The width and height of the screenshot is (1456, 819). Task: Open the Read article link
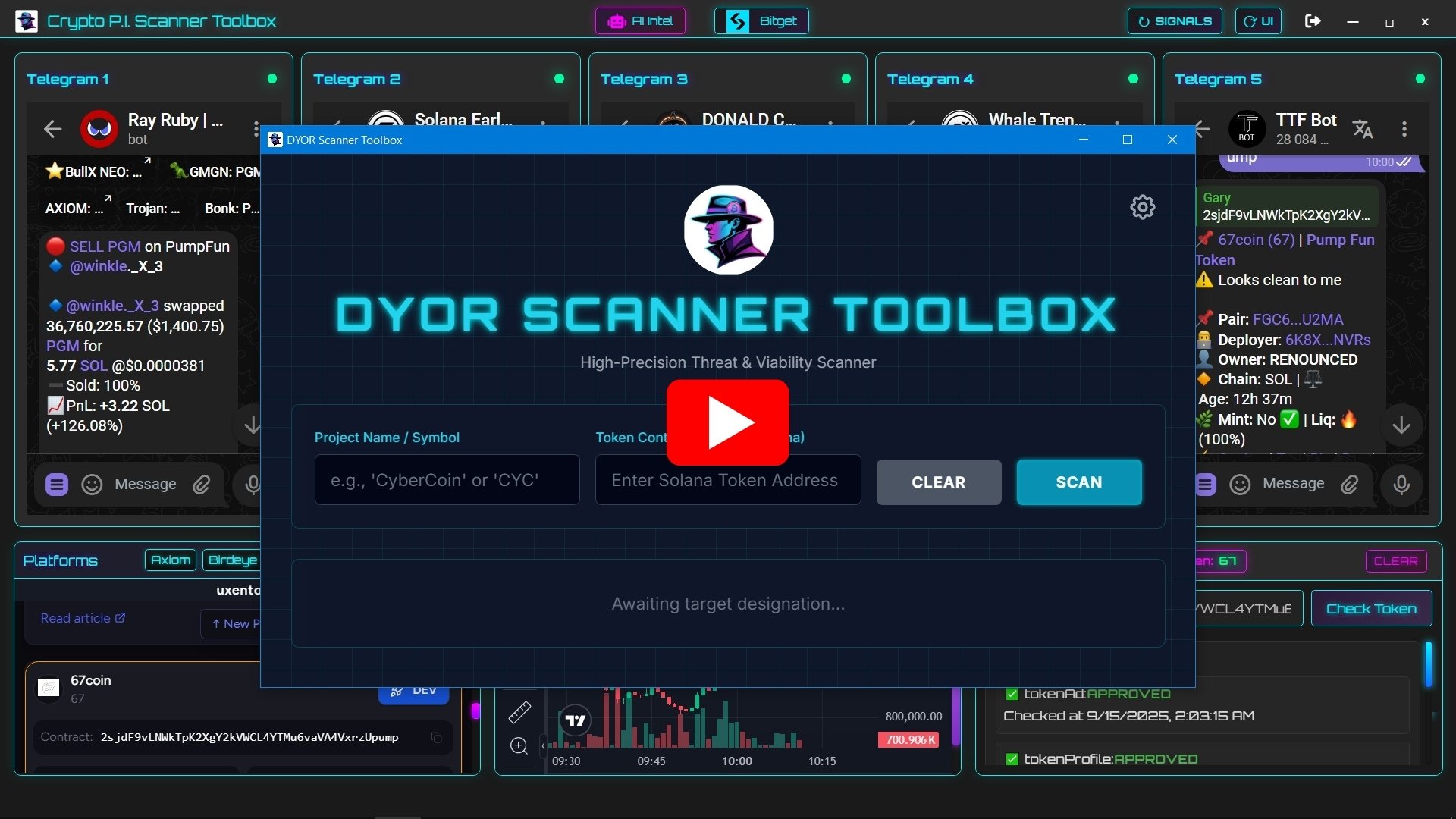coord(83,619)
